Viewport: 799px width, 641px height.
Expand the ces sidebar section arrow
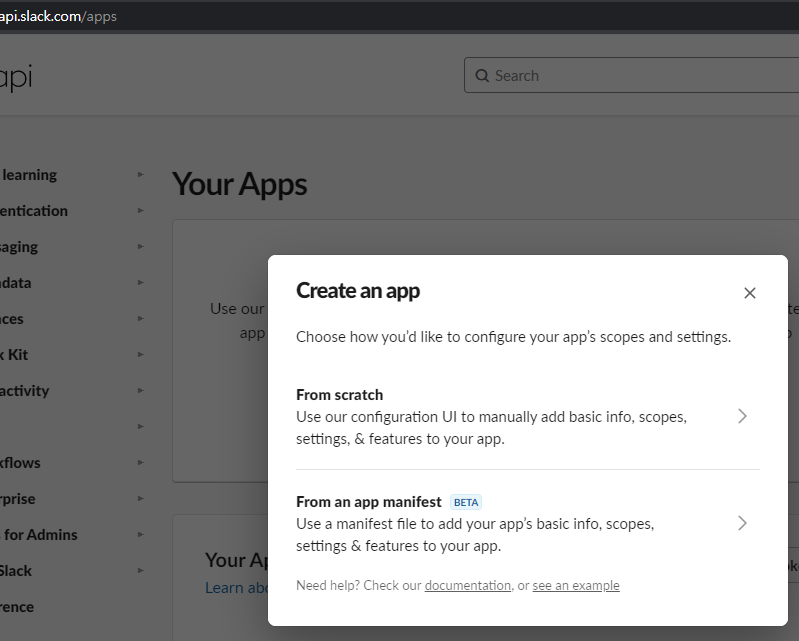141,318
